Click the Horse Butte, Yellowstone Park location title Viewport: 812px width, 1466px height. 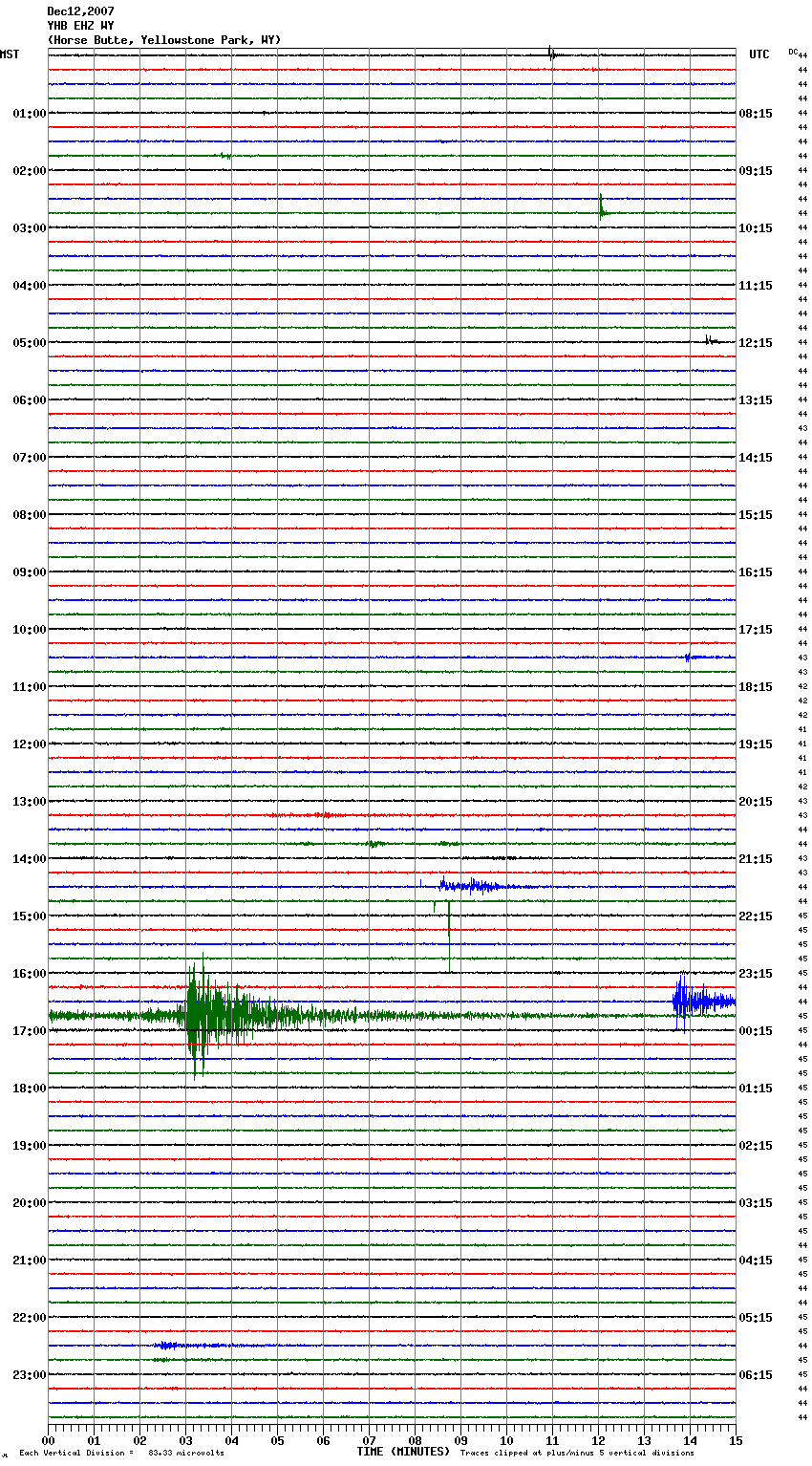[x=164, y=40]
